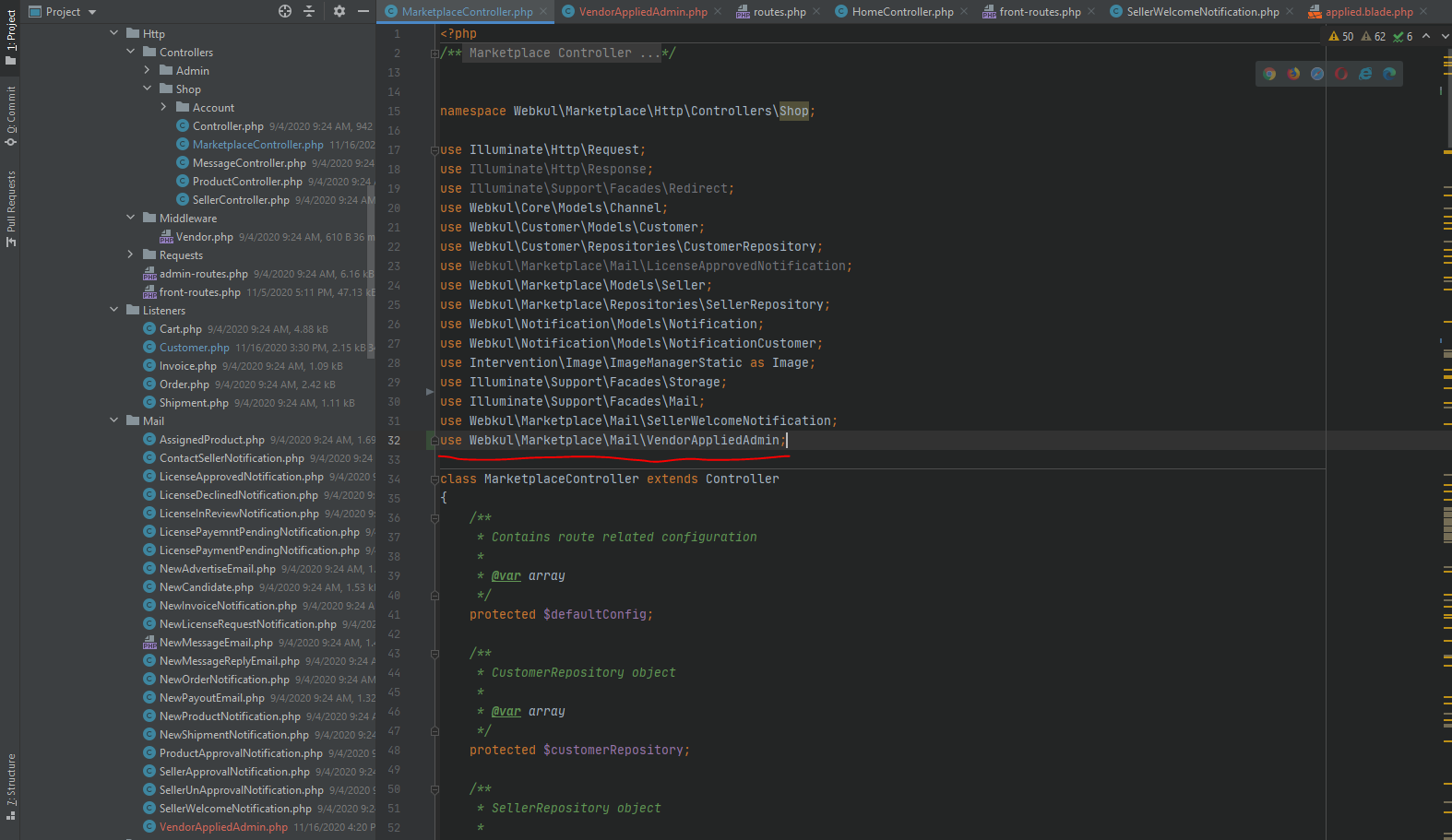This screenshot has height=840, width=1452.
Task: Fold the MarketplaceController class
Action: [x=434, y=479]
